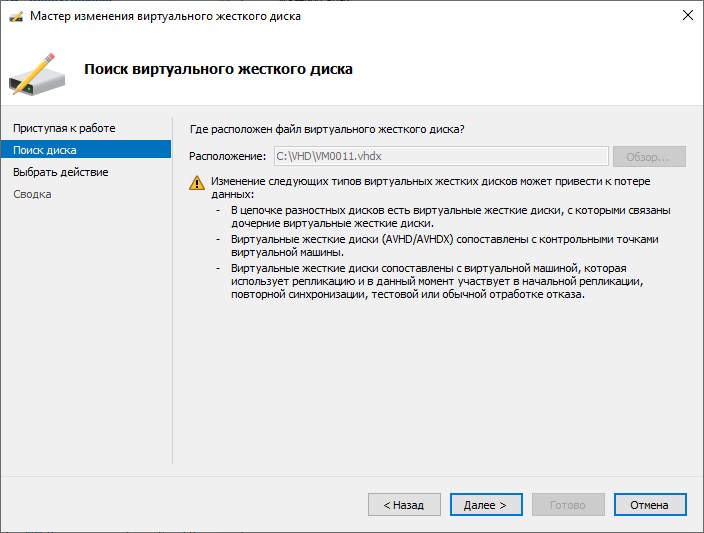
Task: Click the wizard icon in the title bar
Action: [x=15, y=16]
